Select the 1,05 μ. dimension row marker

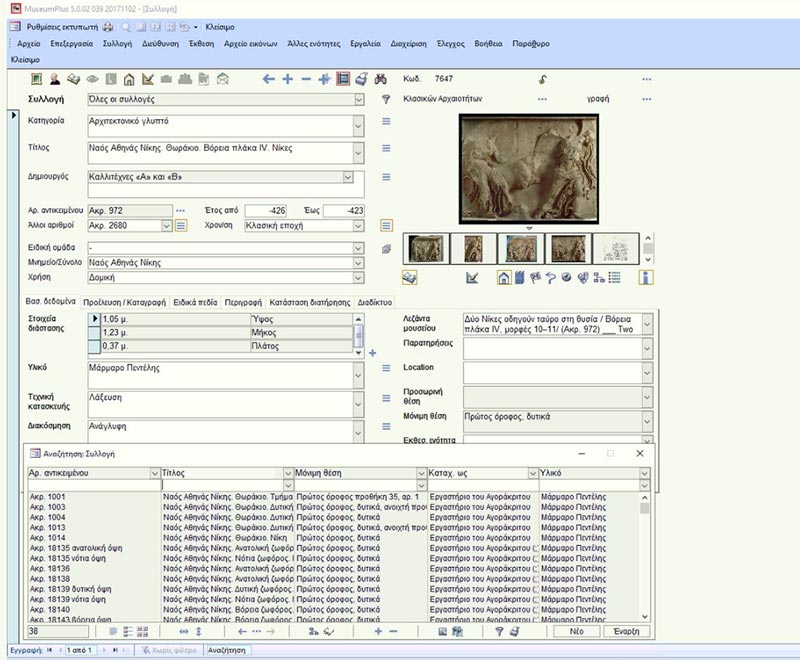96,318
